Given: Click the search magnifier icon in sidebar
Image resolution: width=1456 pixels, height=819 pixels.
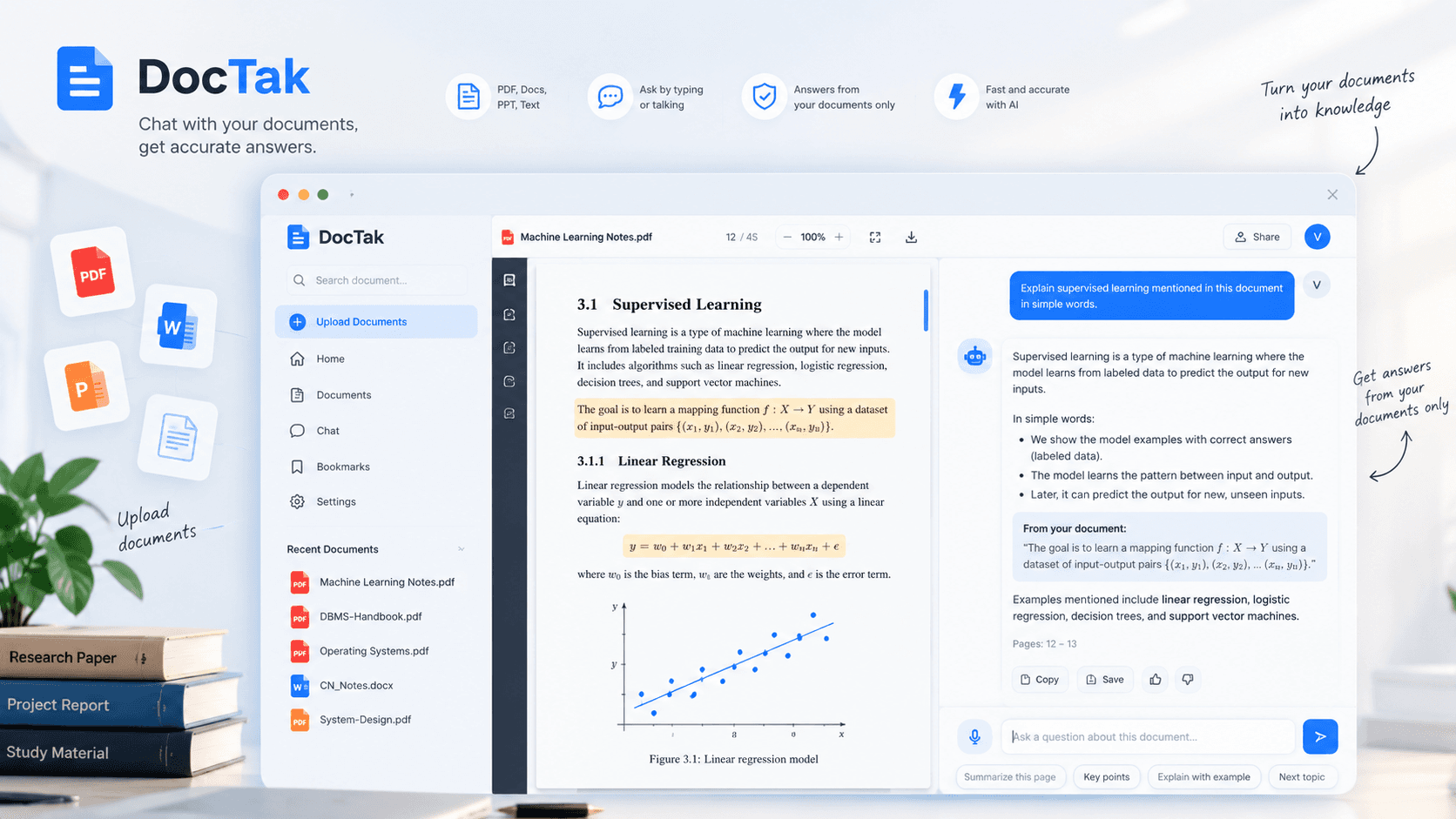Looking at the screenshot, I should pos(300,280).
